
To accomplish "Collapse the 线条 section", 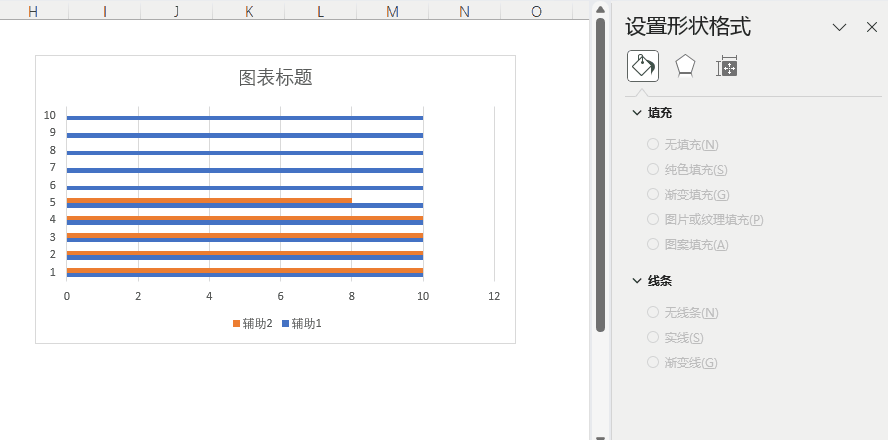I will [637, 280].
